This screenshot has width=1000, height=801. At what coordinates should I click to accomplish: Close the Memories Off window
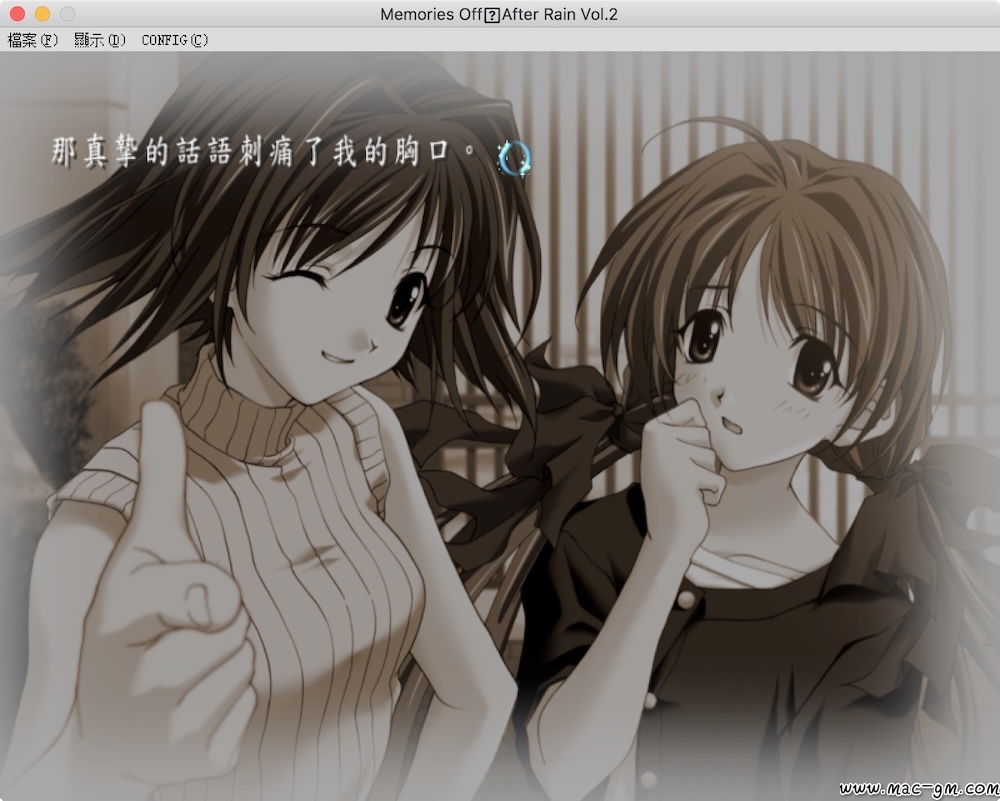coord(17,13)
